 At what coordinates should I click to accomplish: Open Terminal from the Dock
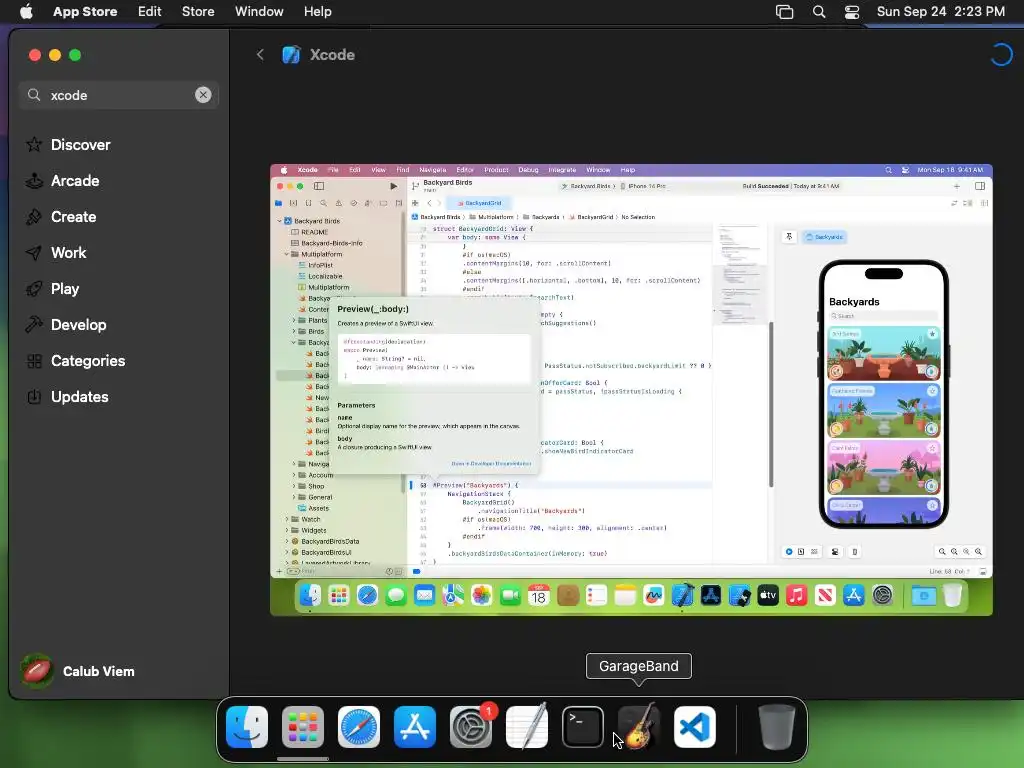click(583, 727)
